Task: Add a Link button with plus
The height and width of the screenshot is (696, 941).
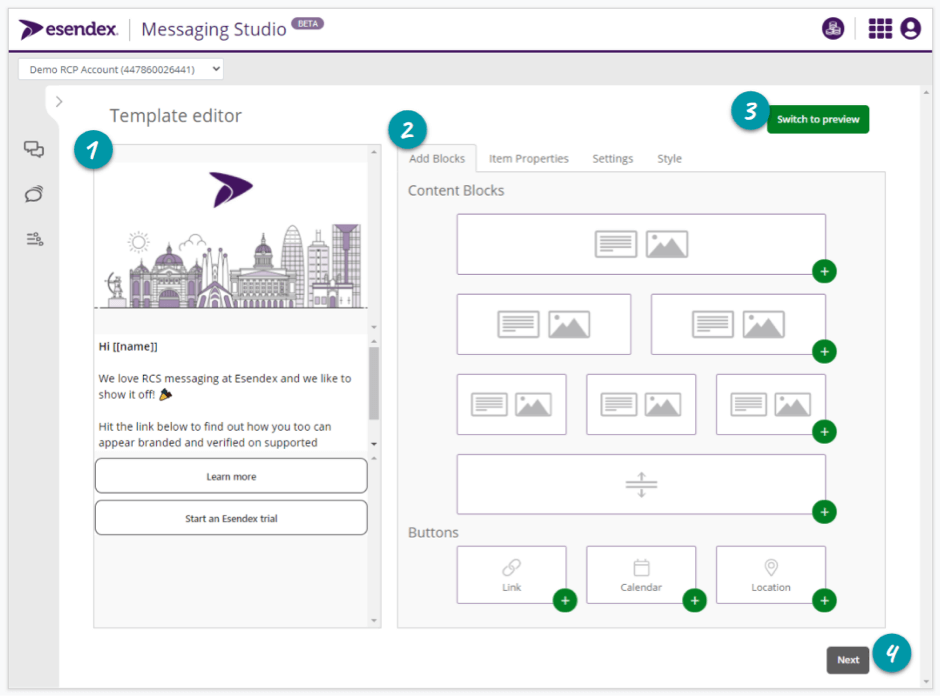Action: (x=565, y=600)
